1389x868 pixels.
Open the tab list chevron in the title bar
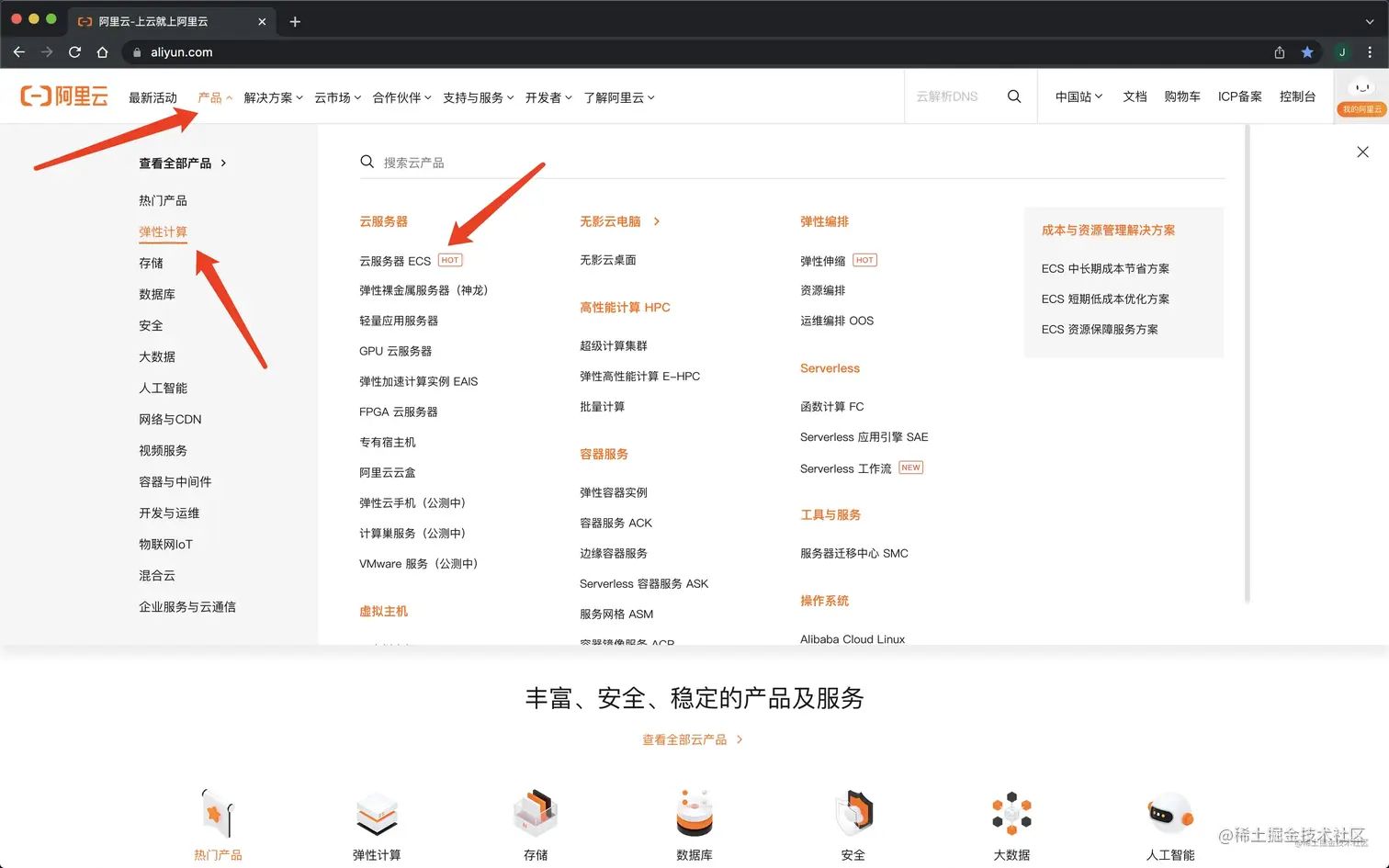(1369, 21)
